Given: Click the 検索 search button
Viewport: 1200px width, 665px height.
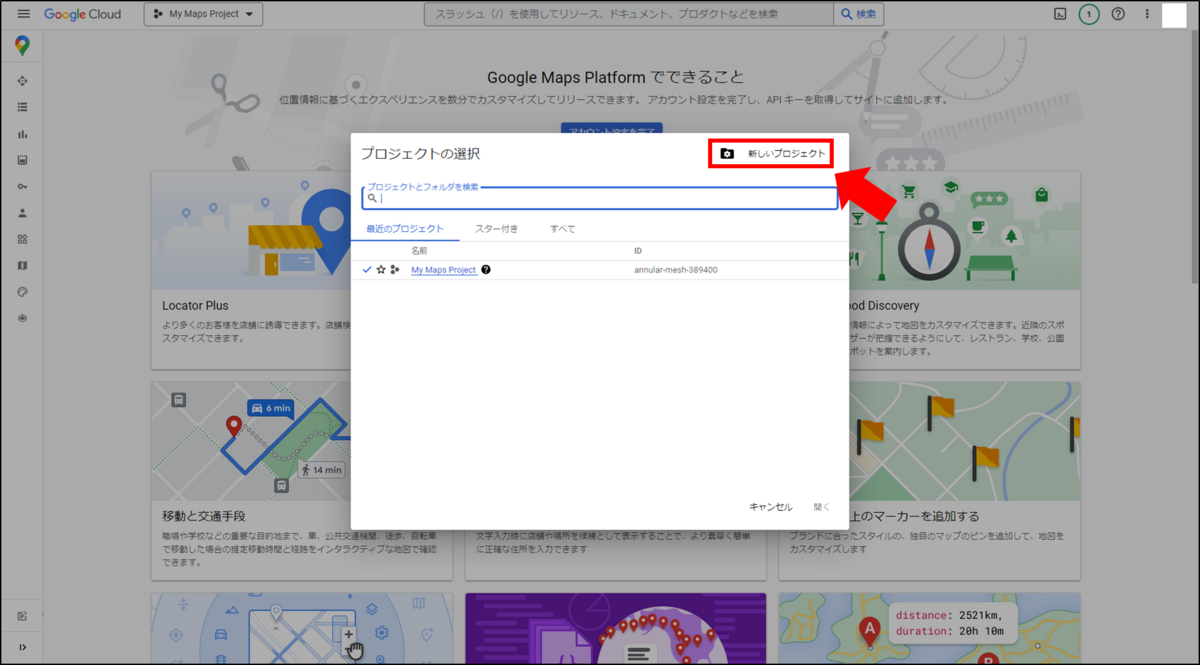Looking at the screenshot, I should [x=859, y=14].
